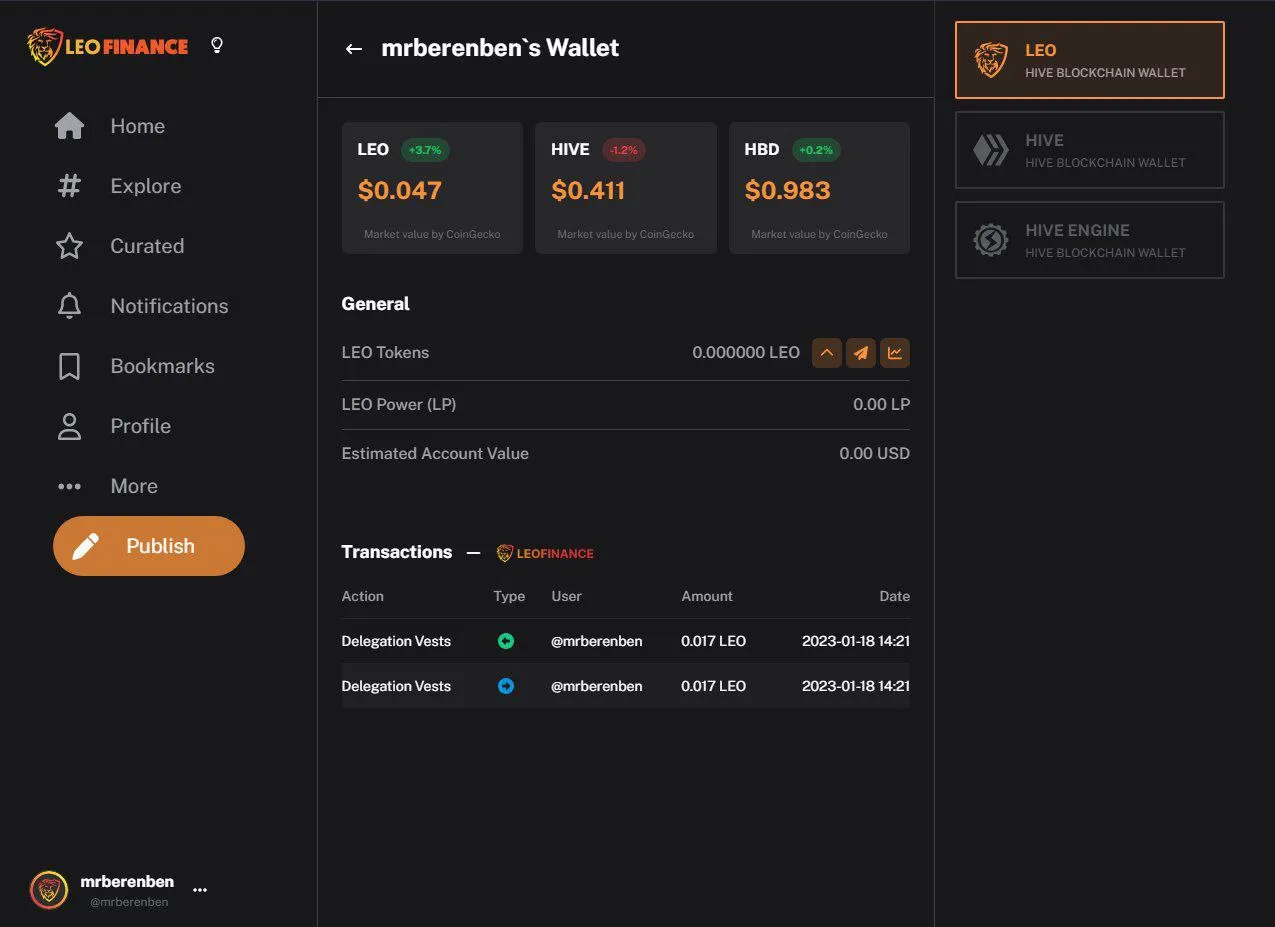
Task: Click the Date column header
Action: 894,596
